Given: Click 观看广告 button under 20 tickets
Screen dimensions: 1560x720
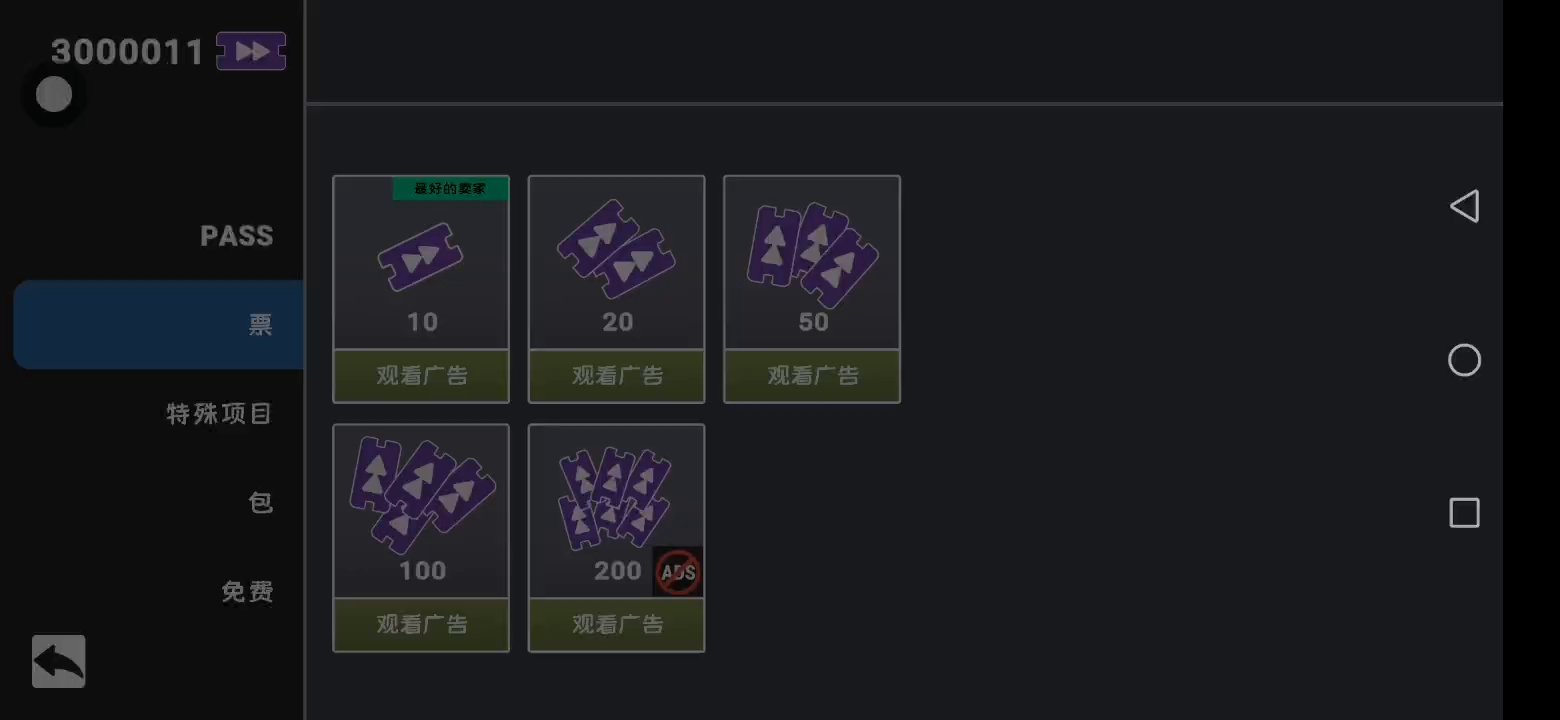Looking at the screenshot, I should [617, 376].
